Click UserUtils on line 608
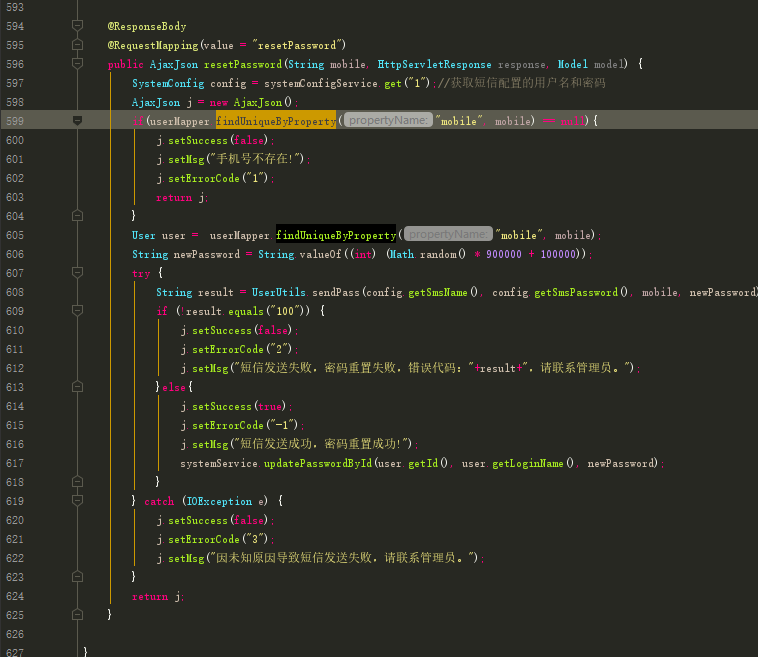Screen dimensions: 758x657 278,292
